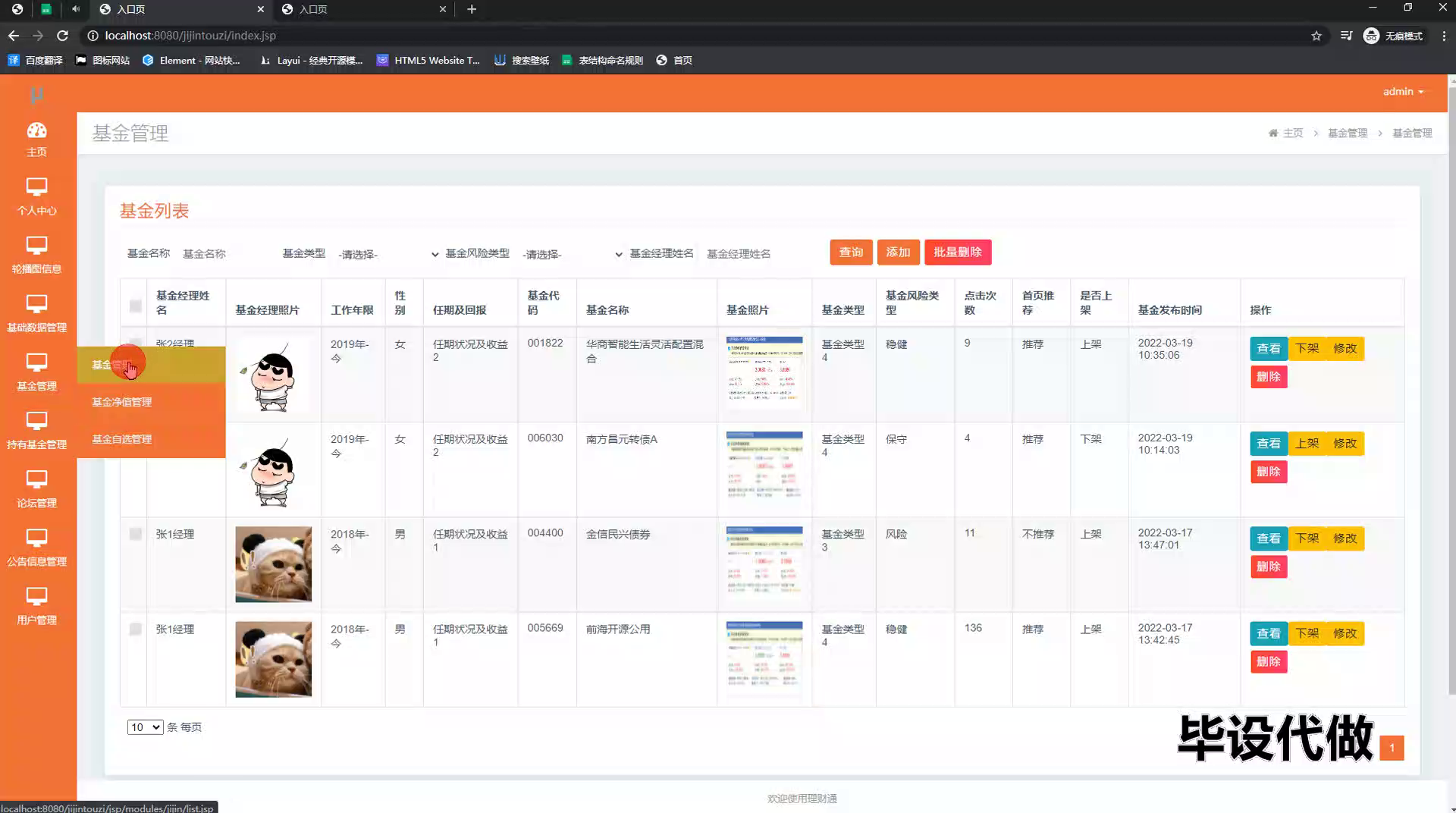Open the rows-per-page 10 dropdown
Viewport: 1456px width, 813px height.
(x=145, y=727)
